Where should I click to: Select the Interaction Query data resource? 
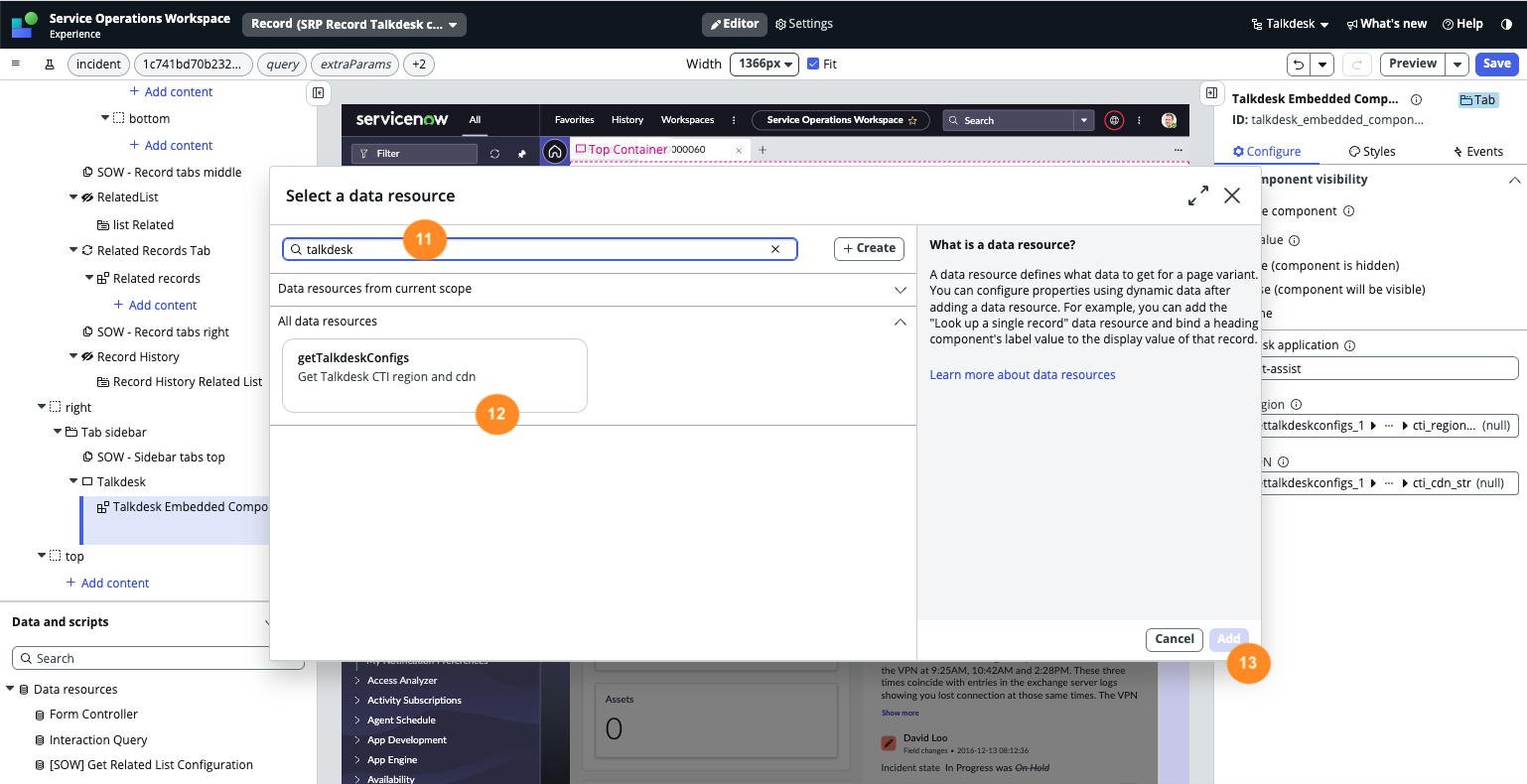pyautogui.click(x=98, y=740)
